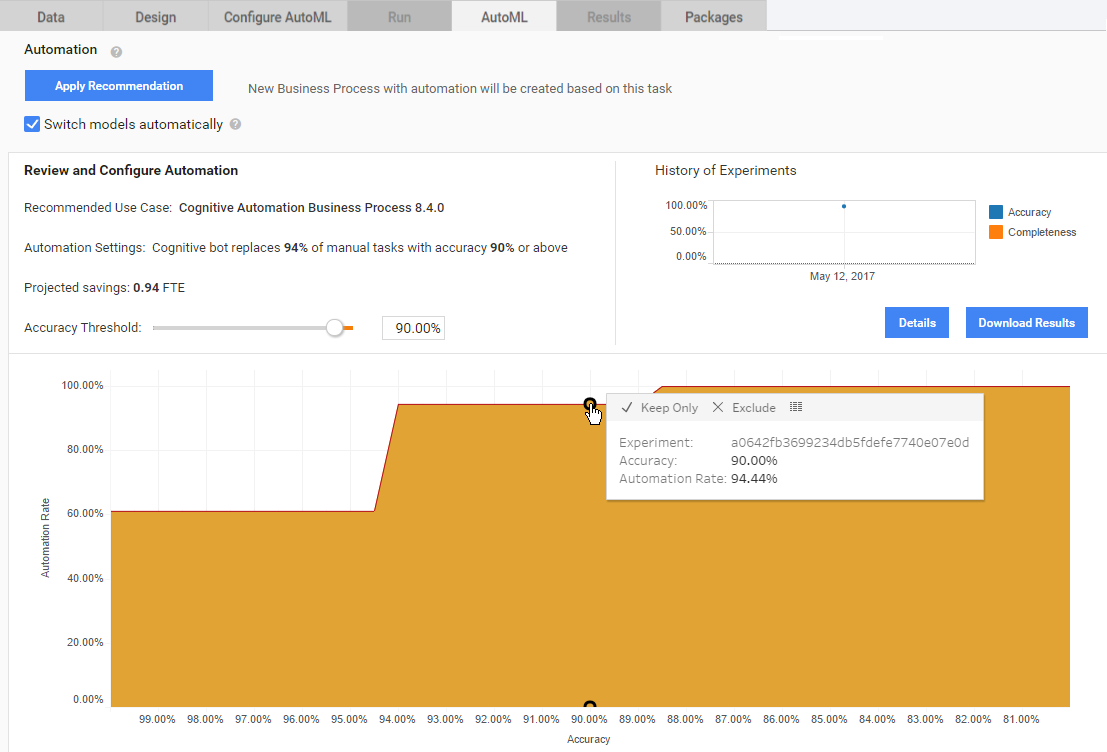Image resolution: width=1107 pixels, height=752 pixels.
Task: Click the blue Accuracy legend swatch
Action: tap(996, 212)
